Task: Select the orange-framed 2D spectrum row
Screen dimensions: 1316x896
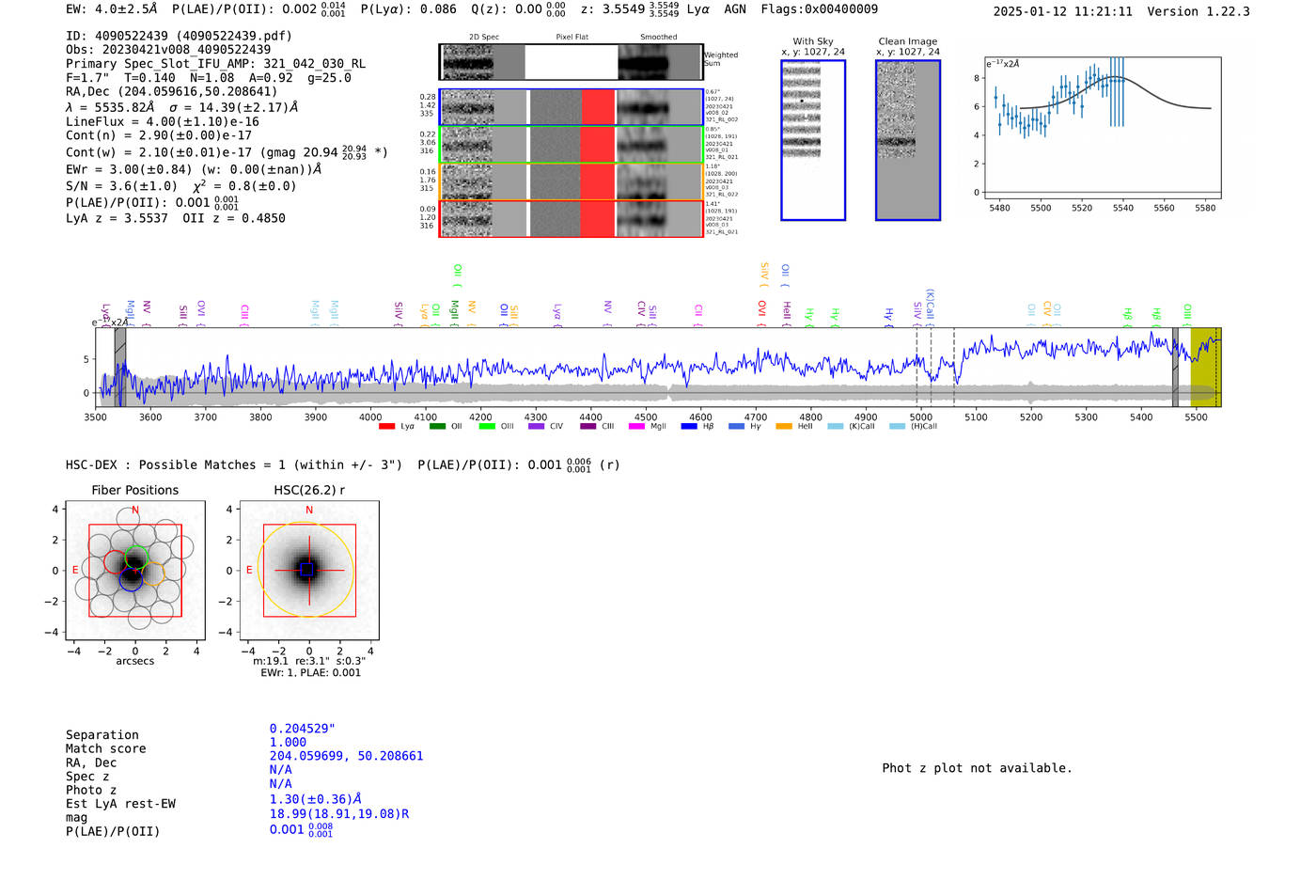Action: (572, 181)
